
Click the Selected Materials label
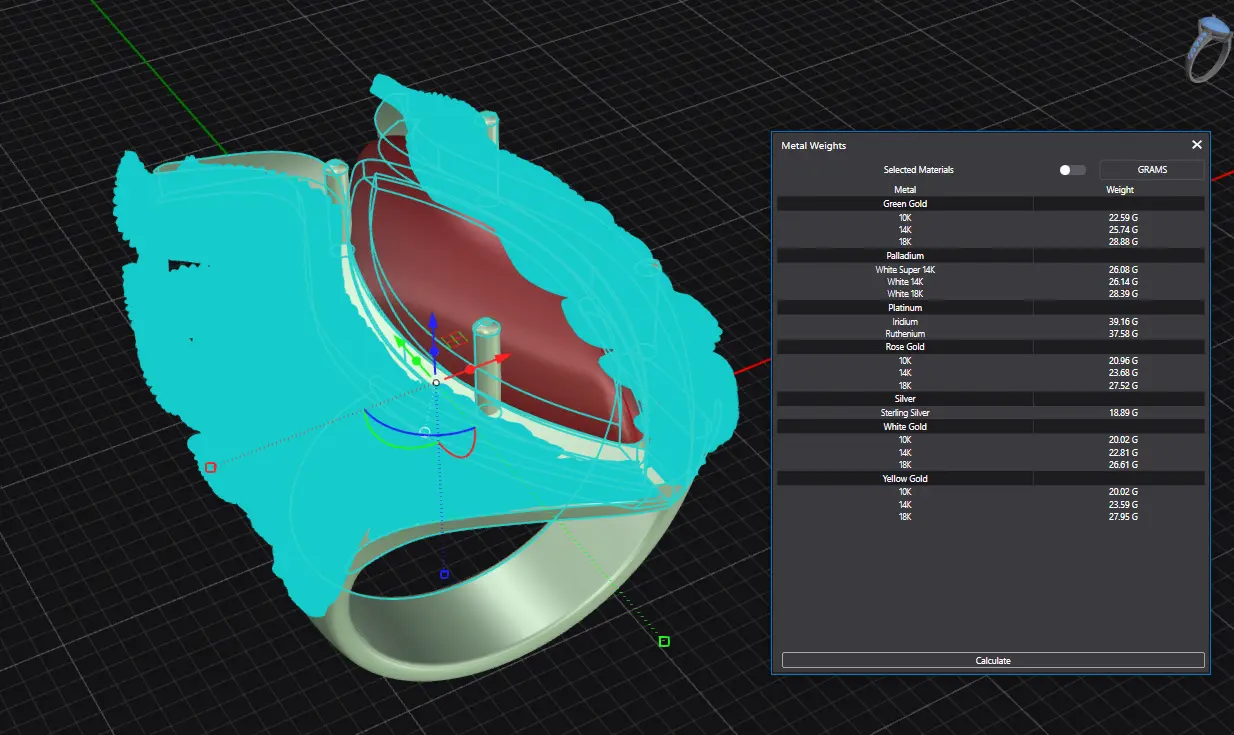(x=919, y=170)
